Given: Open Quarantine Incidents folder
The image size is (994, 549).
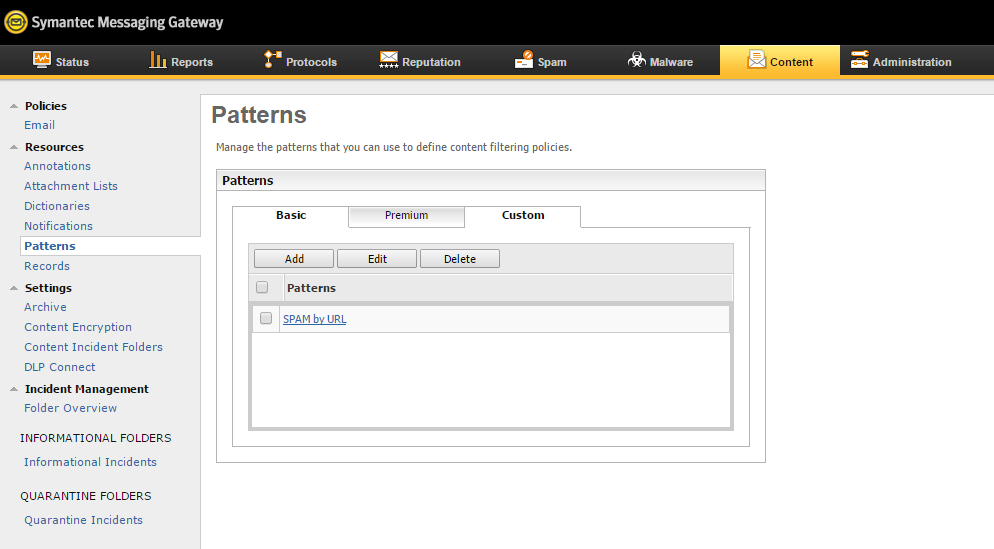Looking at the screenshot, I should coord(83,520).
